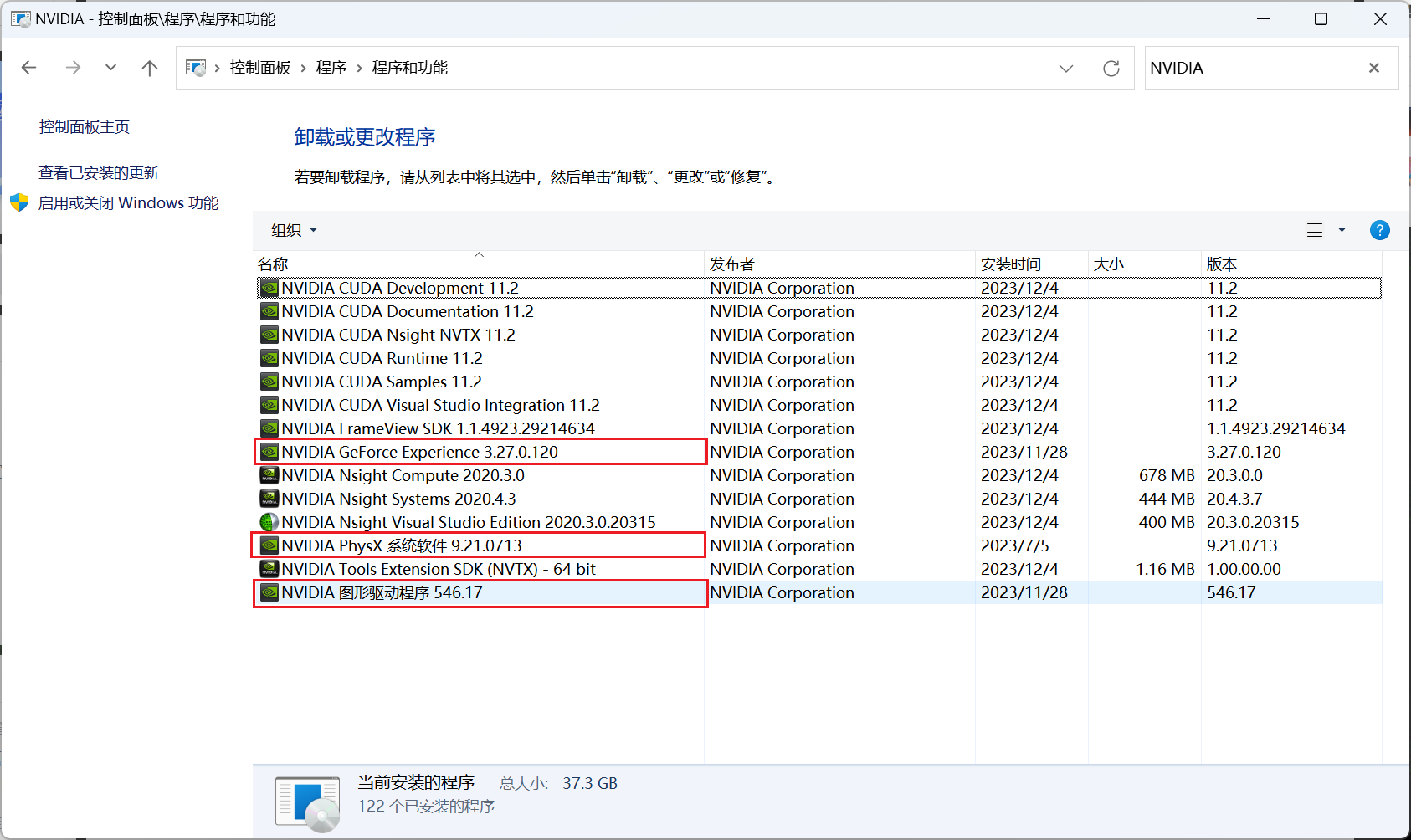Select NVIDIA Nsight Systems 2020.4.3 name

coord(399,499)
